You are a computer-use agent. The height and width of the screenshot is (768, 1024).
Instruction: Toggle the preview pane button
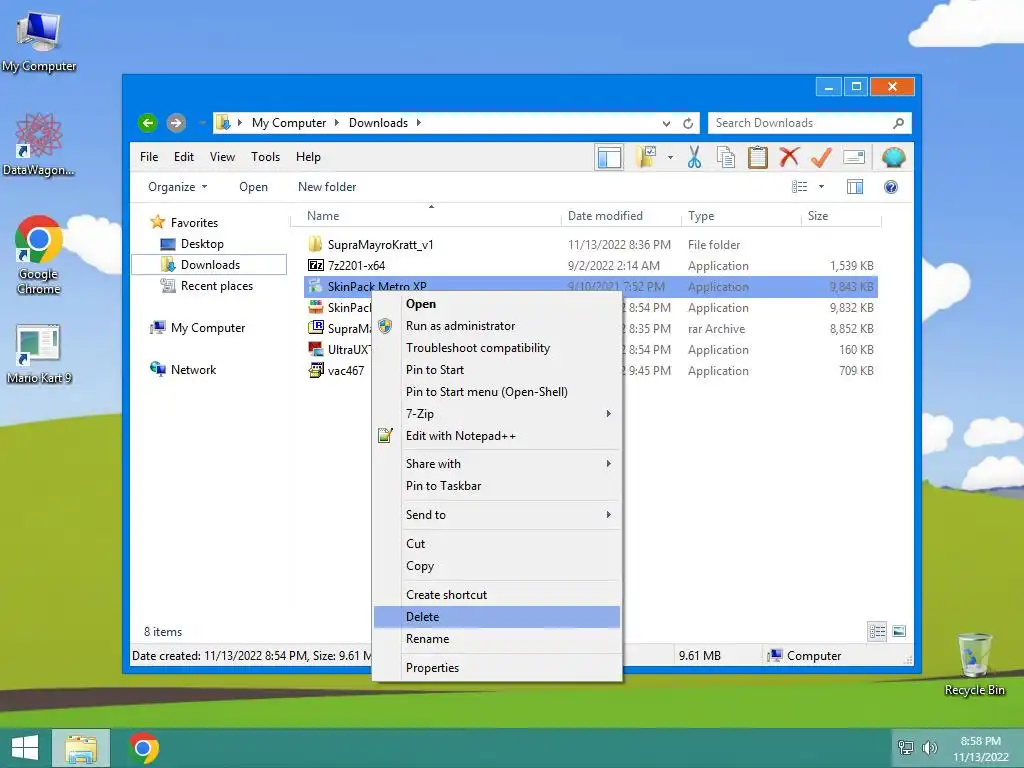coord(855,187)
